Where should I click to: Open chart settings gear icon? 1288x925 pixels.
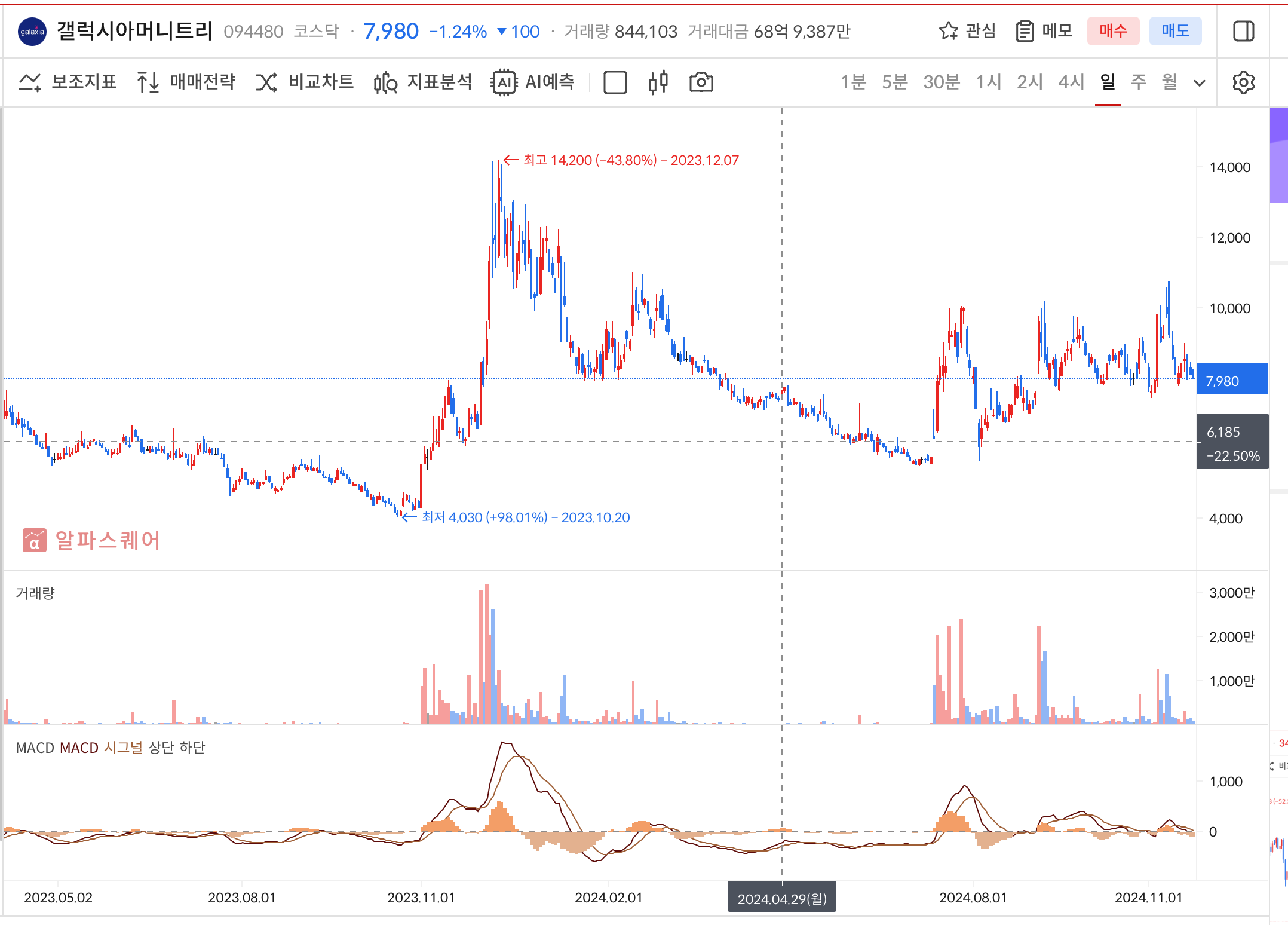pyautogui.click(x=1244, y=82)
